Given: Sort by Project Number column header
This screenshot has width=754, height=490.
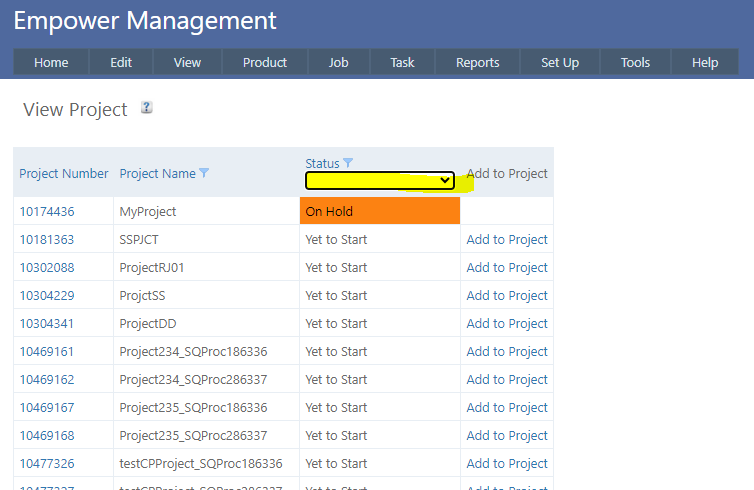Looking at the screenshot, I should tap(64, 173).
